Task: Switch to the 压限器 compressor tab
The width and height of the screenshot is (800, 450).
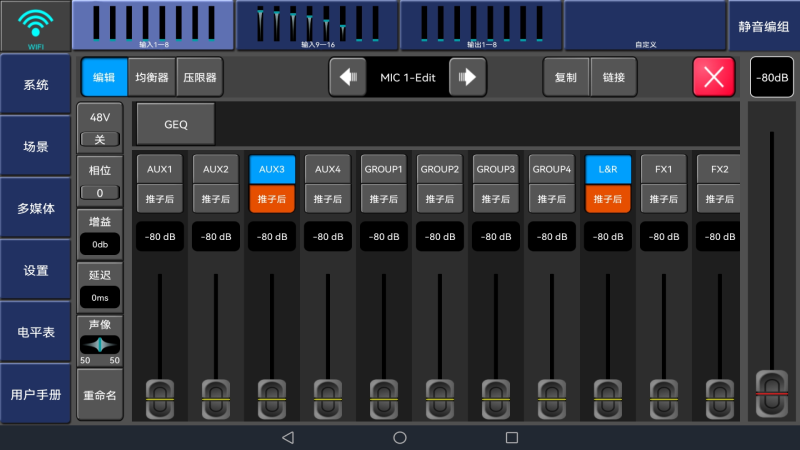Action: pos(200,77)
